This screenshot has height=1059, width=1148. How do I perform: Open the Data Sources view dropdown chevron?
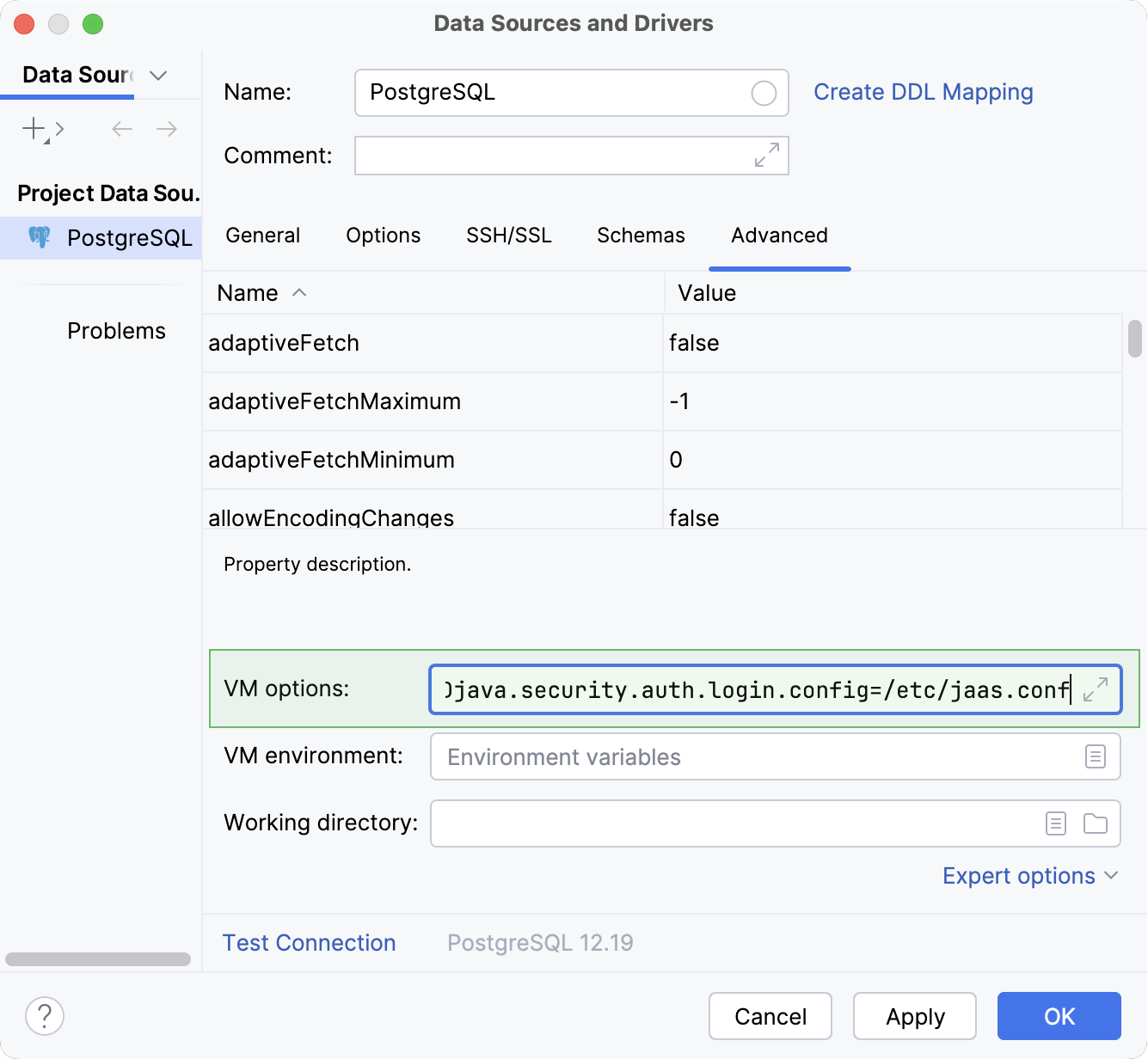pyautogui.click(x=158, y=76)
